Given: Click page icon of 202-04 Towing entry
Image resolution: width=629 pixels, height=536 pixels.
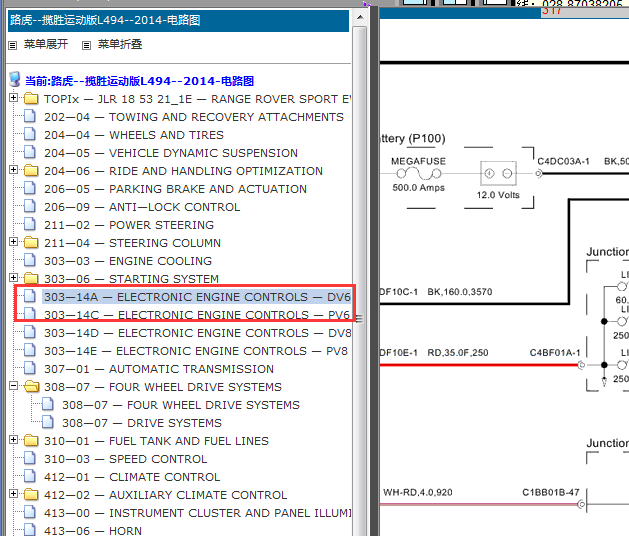Looking at the screenshot, I should [x=30, y=116].
